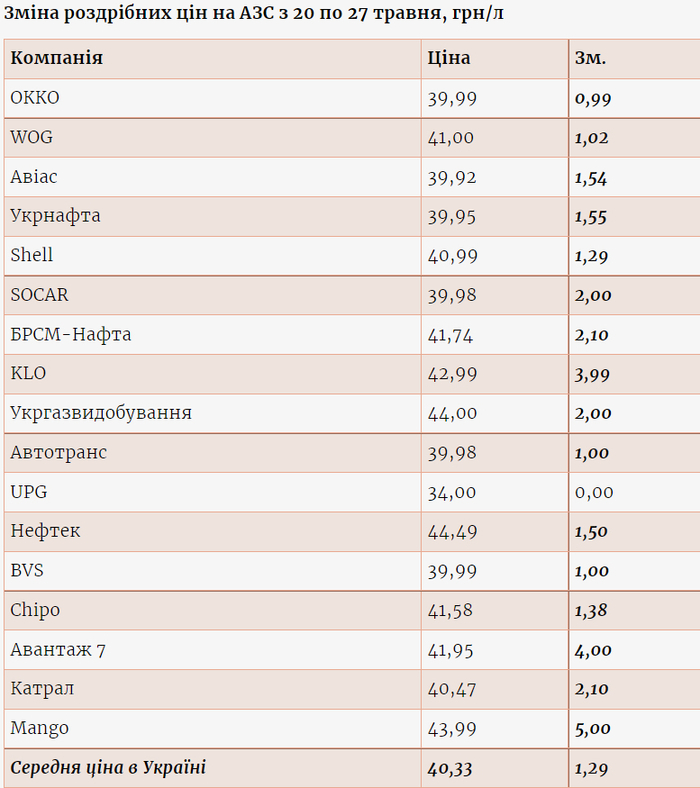Select the Укргазвидобування company cell
This screenshot has width=700, height=788.
[x=101, y=413]
